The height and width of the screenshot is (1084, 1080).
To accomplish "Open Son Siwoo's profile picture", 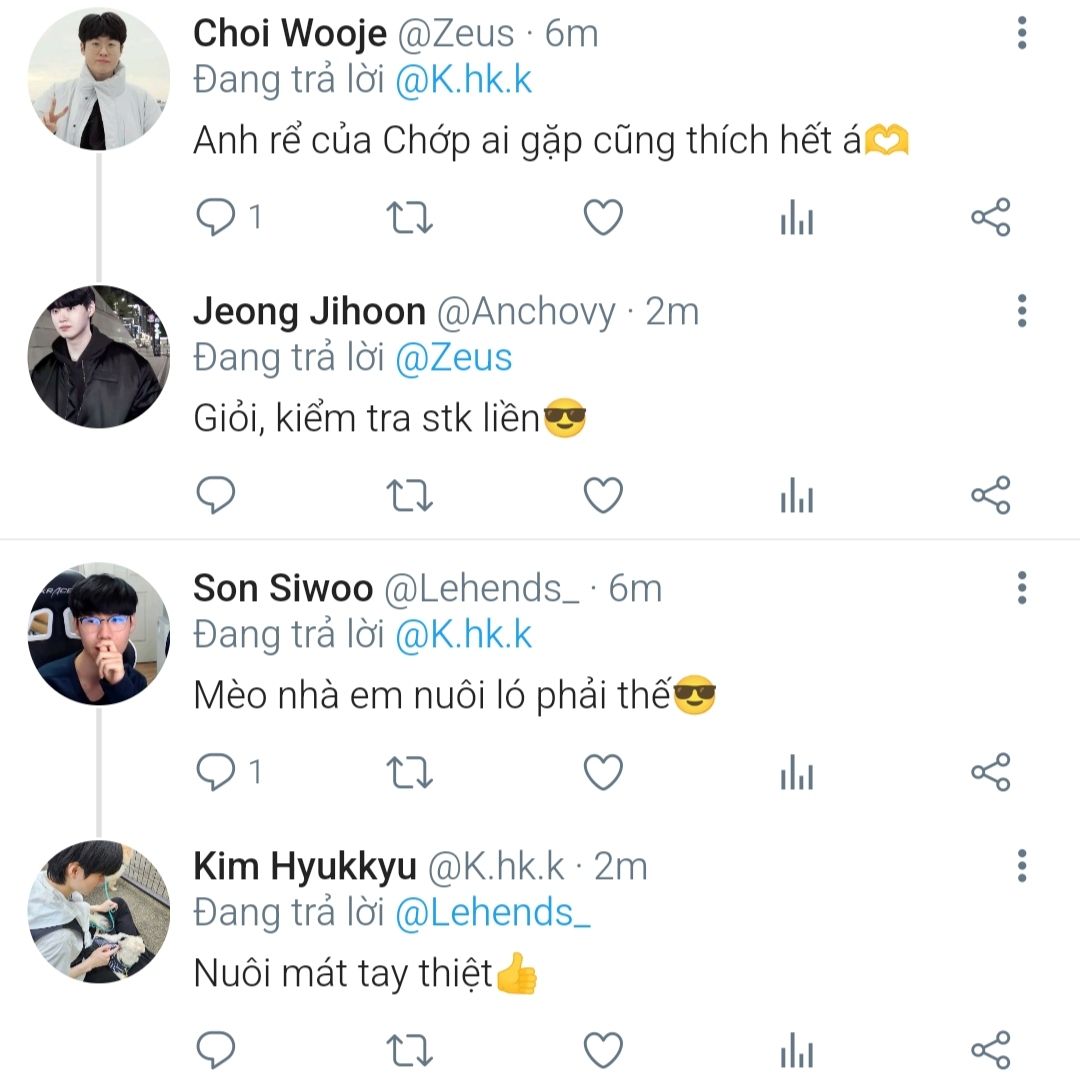I will point(99,634).
